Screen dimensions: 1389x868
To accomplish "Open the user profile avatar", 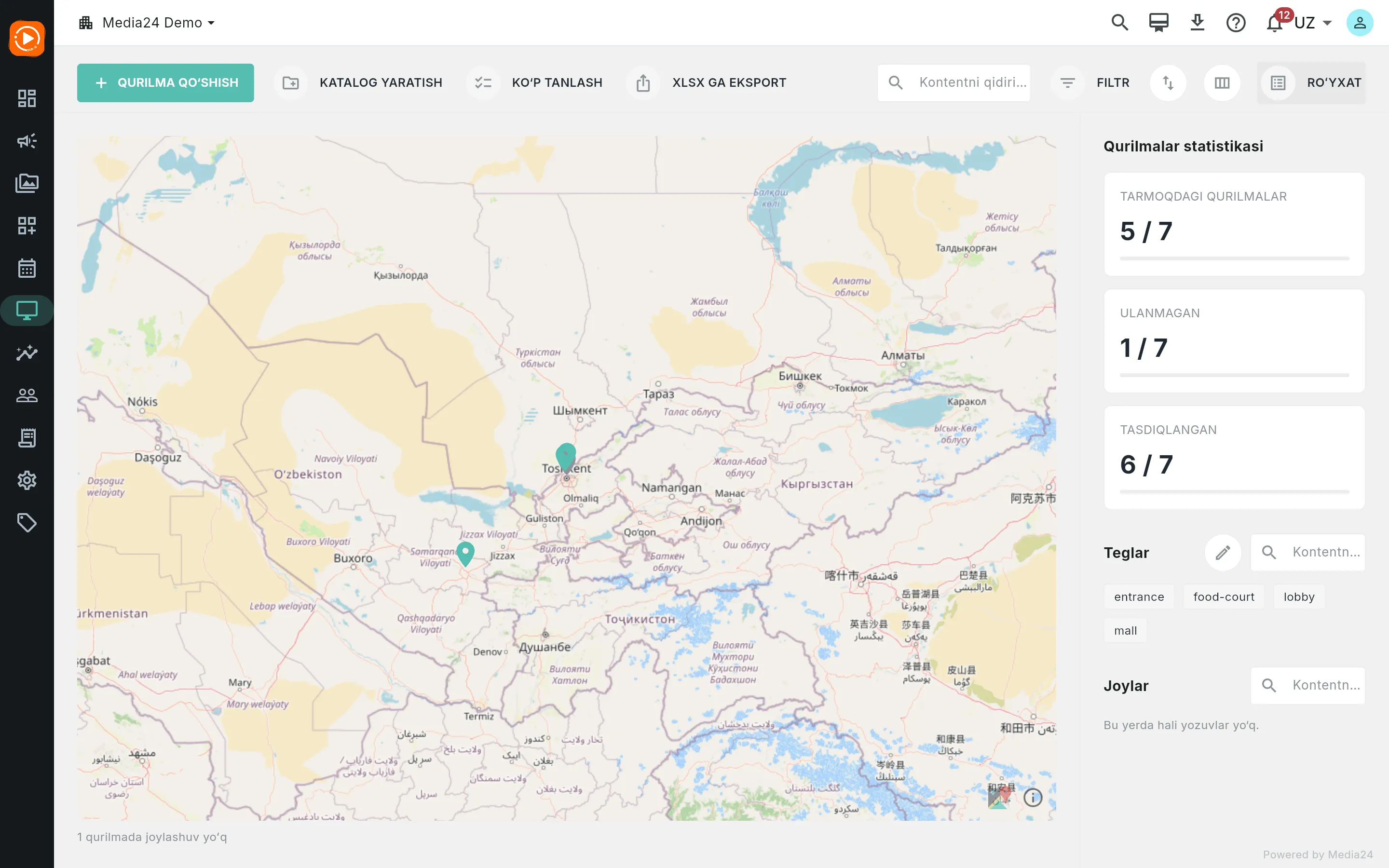I will [x=1360, y=23].
